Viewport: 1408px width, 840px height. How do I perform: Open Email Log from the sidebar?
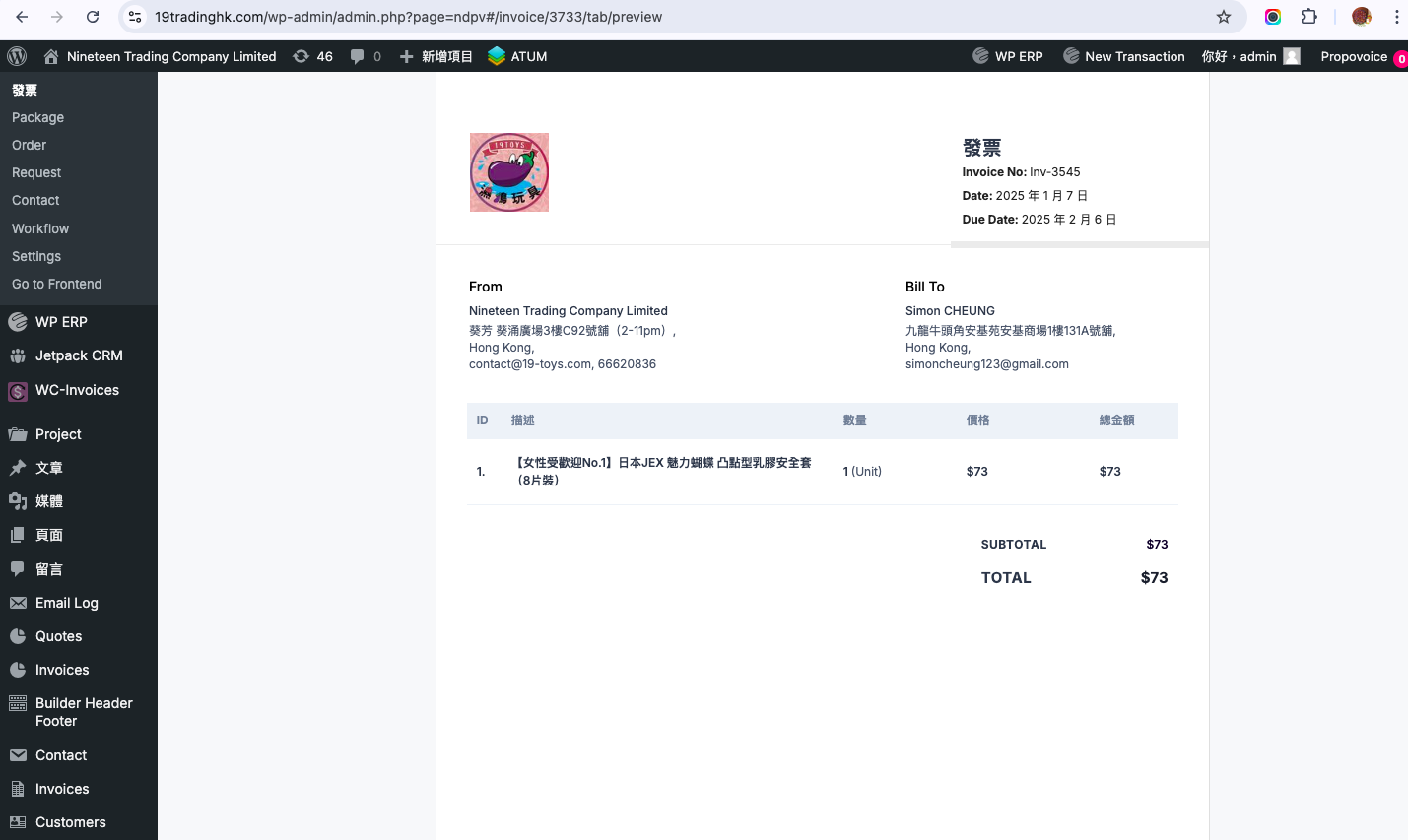click(66, 603)
